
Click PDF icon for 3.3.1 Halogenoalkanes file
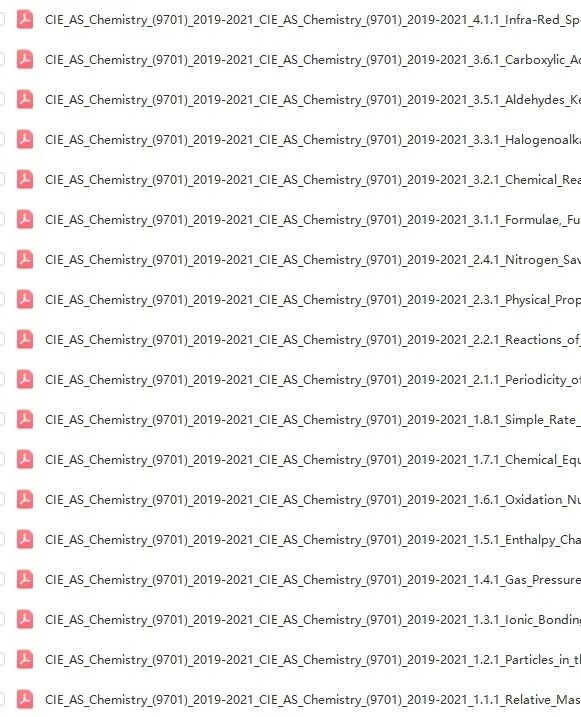pyautogui.click(x=25, y=139)
